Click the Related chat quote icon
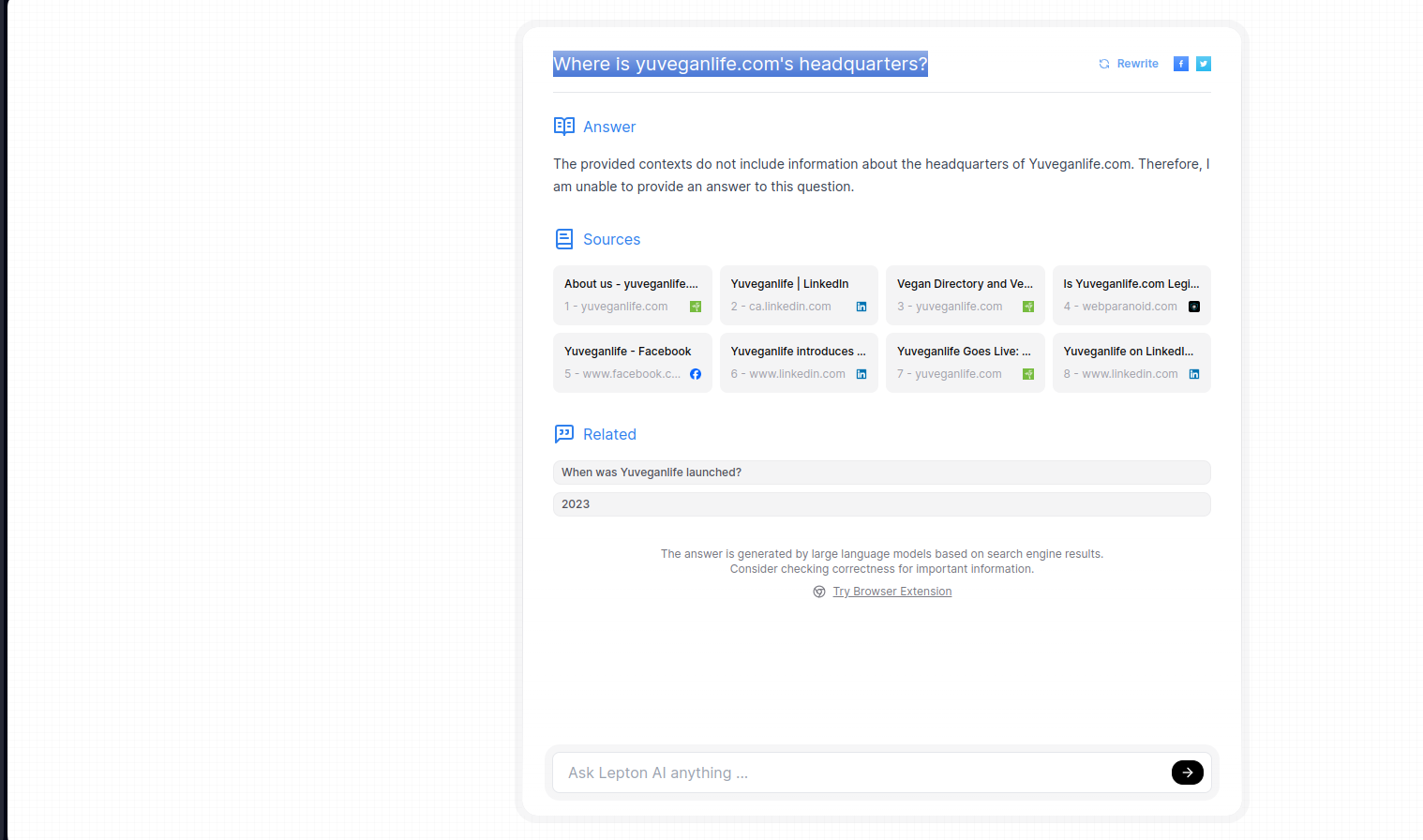Viewport: 1423px width, 840px height. coord(564,434)
